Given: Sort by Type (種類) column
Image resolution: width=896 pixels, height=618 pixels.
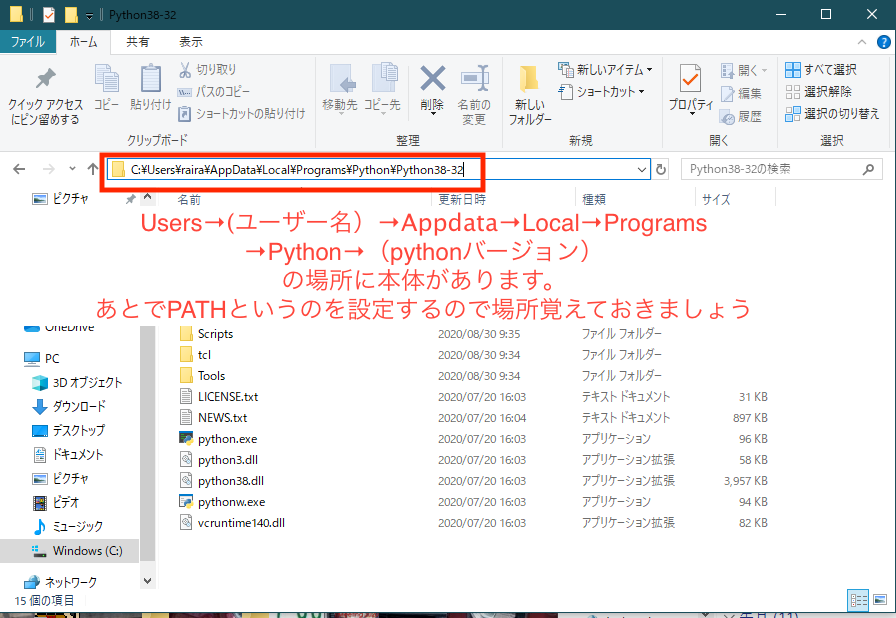Looking at the screenshot, I should (594, 199).
